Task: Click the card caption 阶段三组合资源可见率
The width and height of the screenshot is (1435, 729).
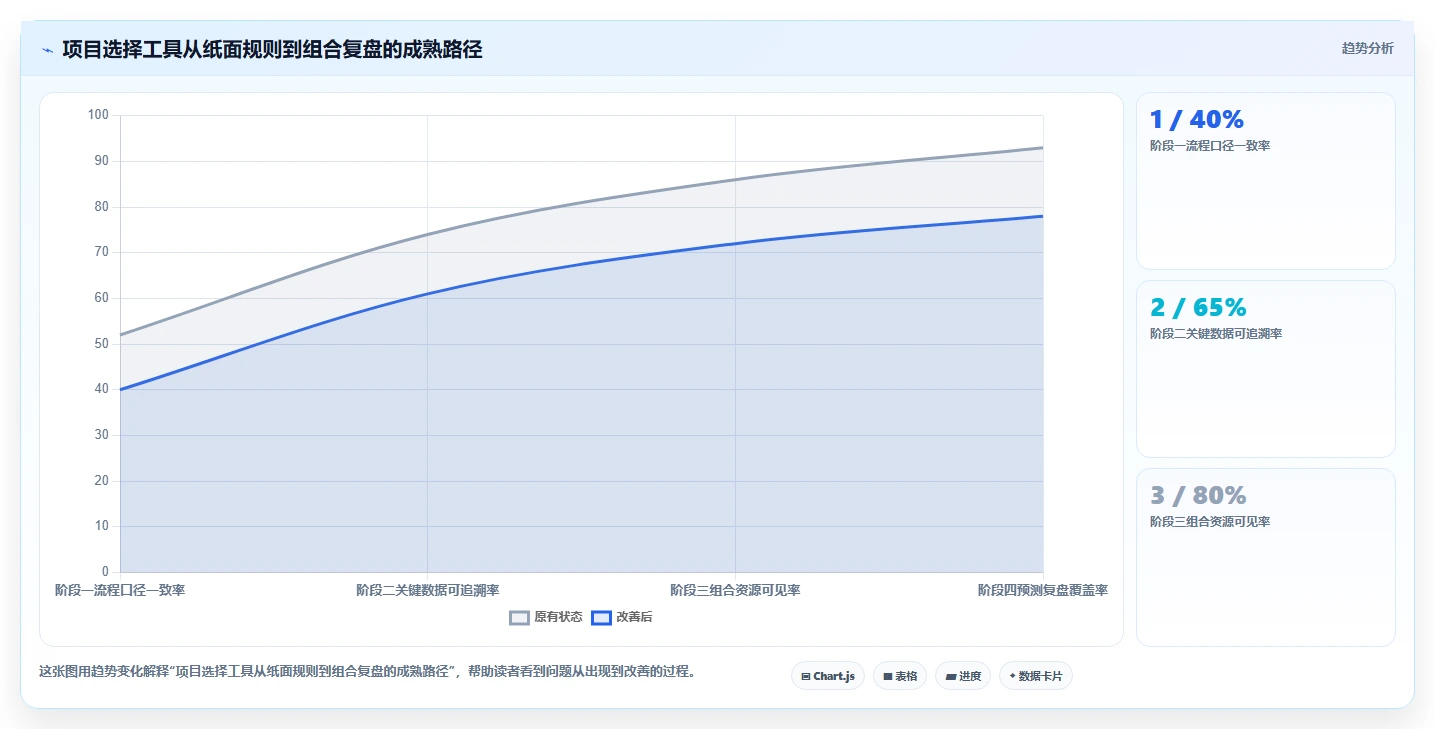Action: [1210, 522]
